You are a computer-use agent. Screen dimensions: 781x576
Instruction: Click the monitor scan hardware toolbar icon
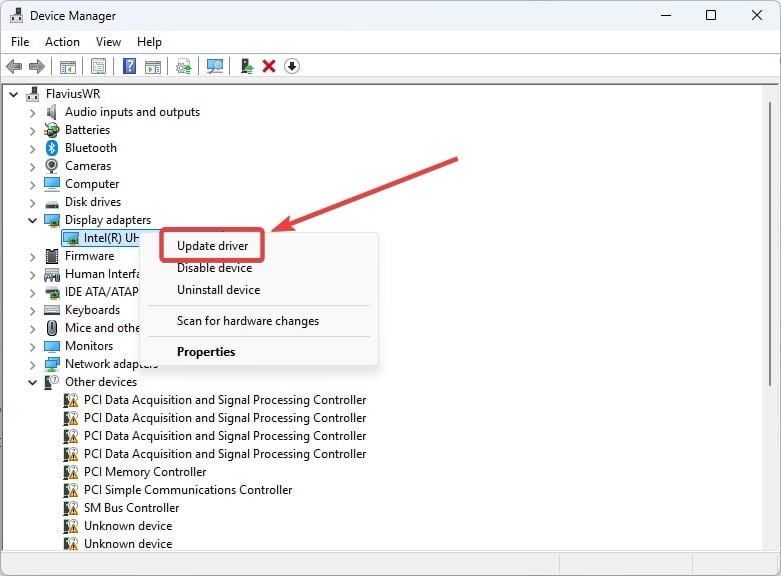[215, 66]
